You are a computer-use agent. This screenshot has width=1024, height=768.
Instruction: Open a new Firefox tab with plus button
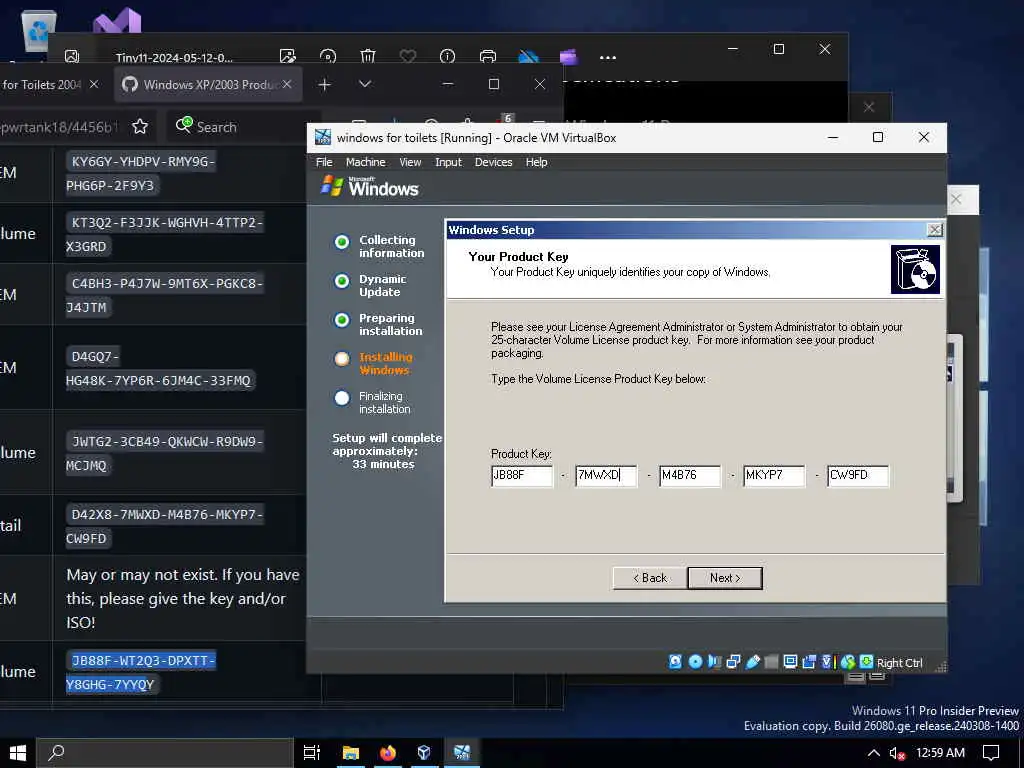coord(325,84)
